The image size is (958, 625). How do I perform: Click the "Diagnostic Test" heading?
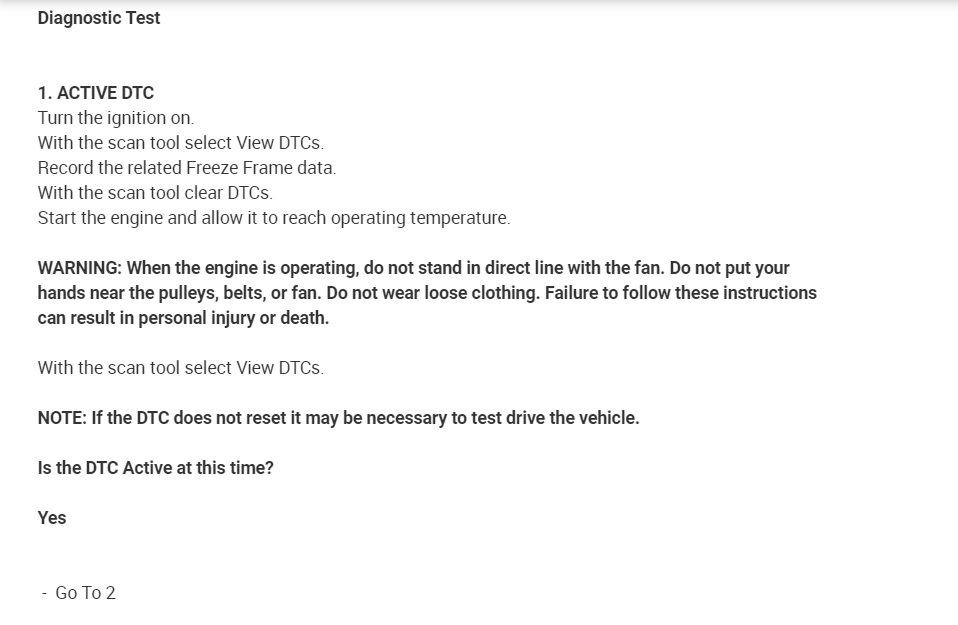tap(99, 18)
